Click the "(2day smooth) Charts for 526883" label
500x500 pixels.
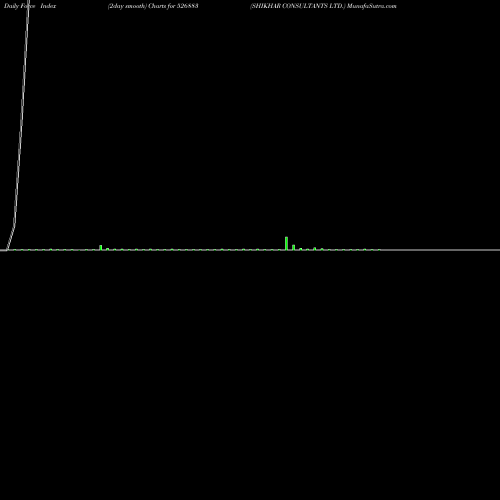153,6
